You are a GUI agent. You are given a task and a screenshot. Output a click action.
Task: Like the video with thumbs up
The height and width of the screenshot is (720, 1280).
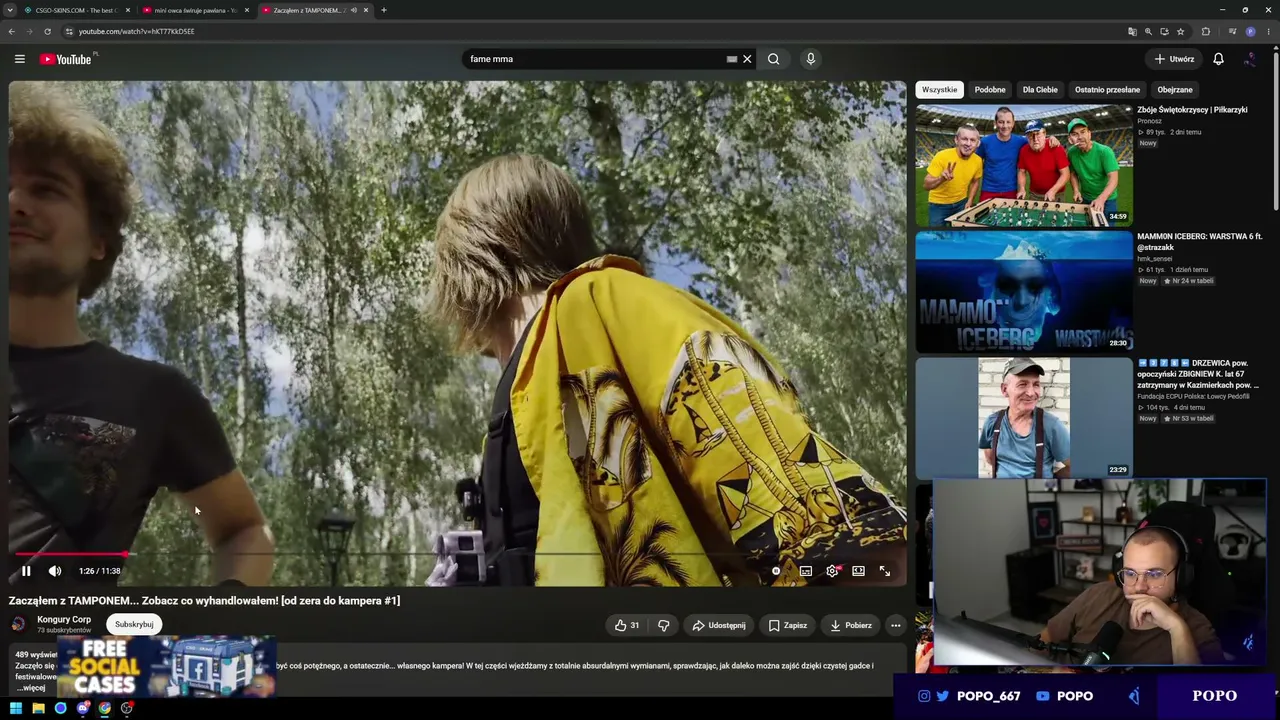[628, 625]
